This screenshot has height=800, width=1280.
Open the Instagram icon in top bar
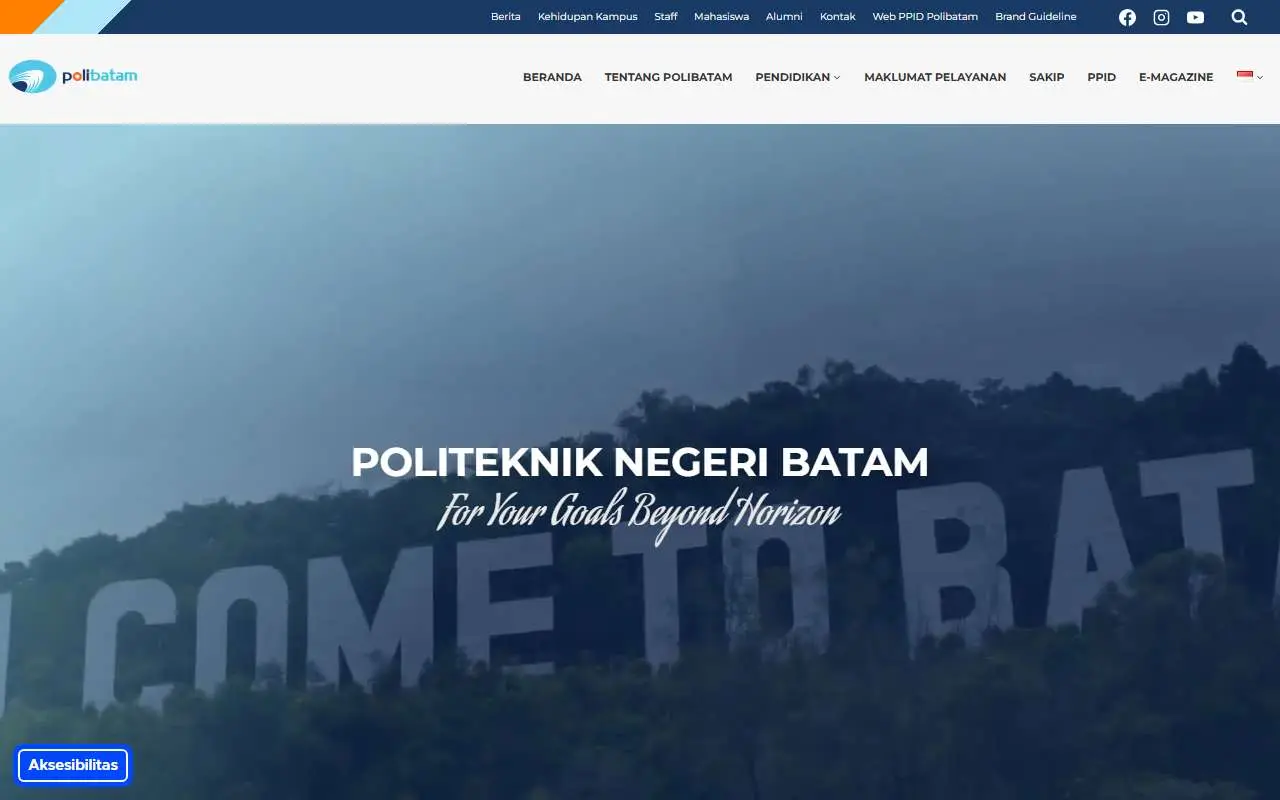coord(1161,17)
